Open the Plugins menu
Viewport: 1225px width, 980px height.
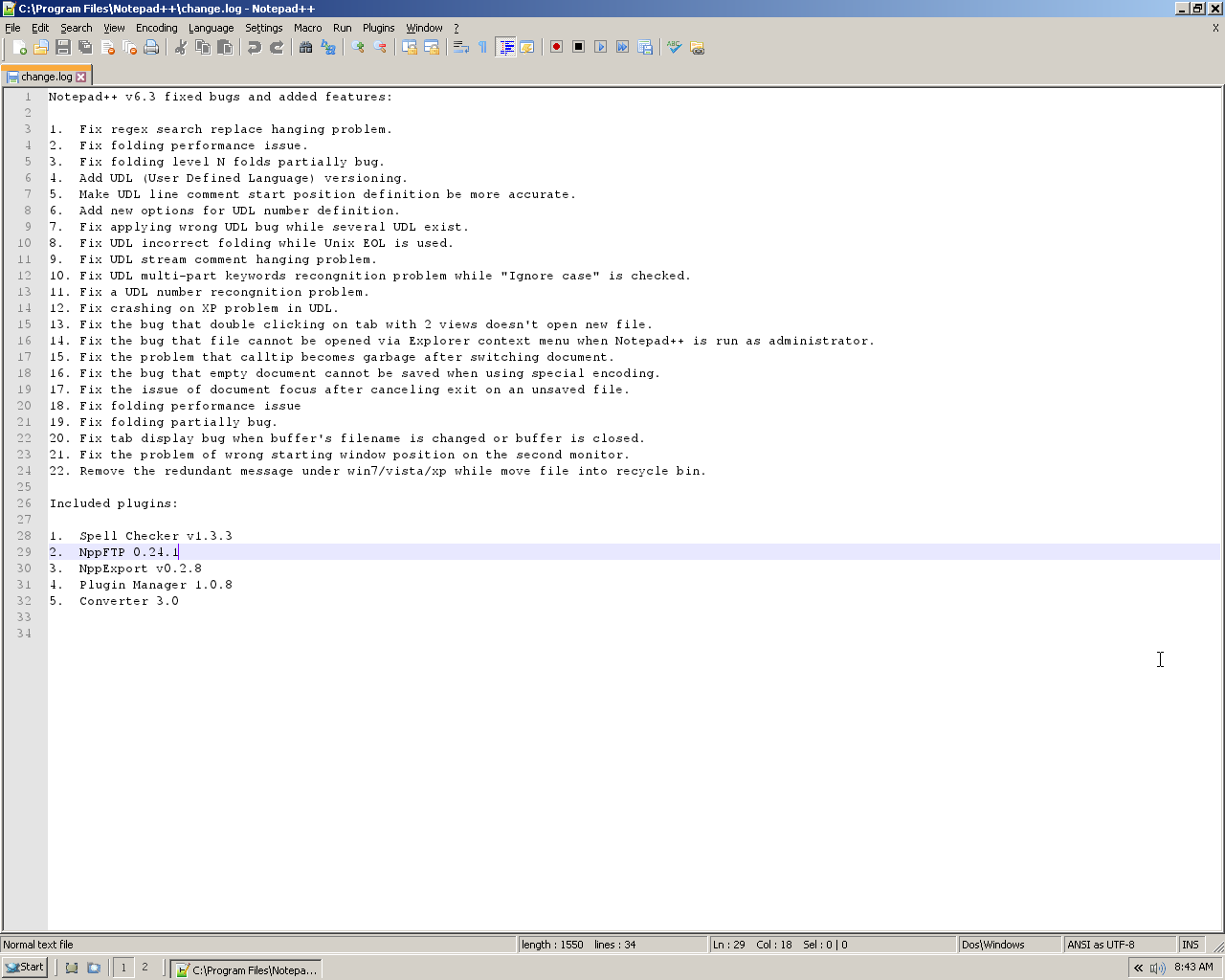tap(379, 28)
